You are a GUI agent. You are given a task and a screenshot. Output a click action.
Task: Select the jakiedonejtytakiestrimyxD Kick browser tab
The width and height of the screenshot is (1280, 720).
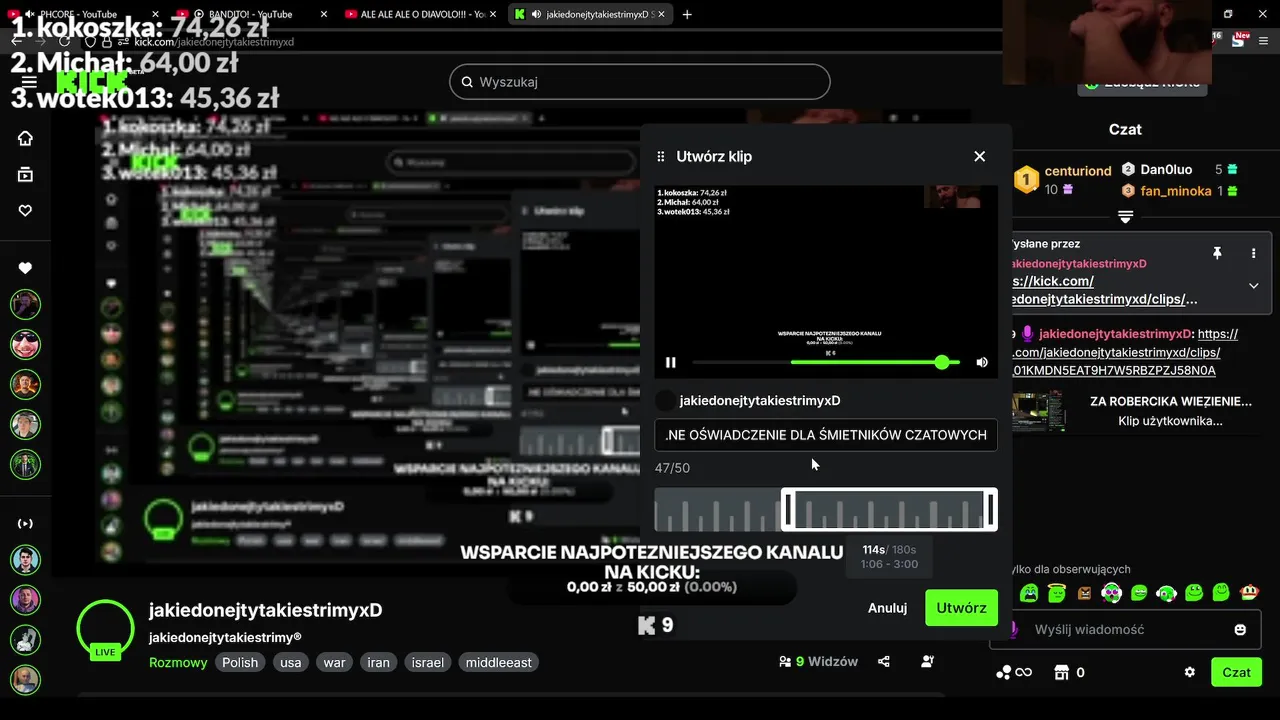[590, 14]
